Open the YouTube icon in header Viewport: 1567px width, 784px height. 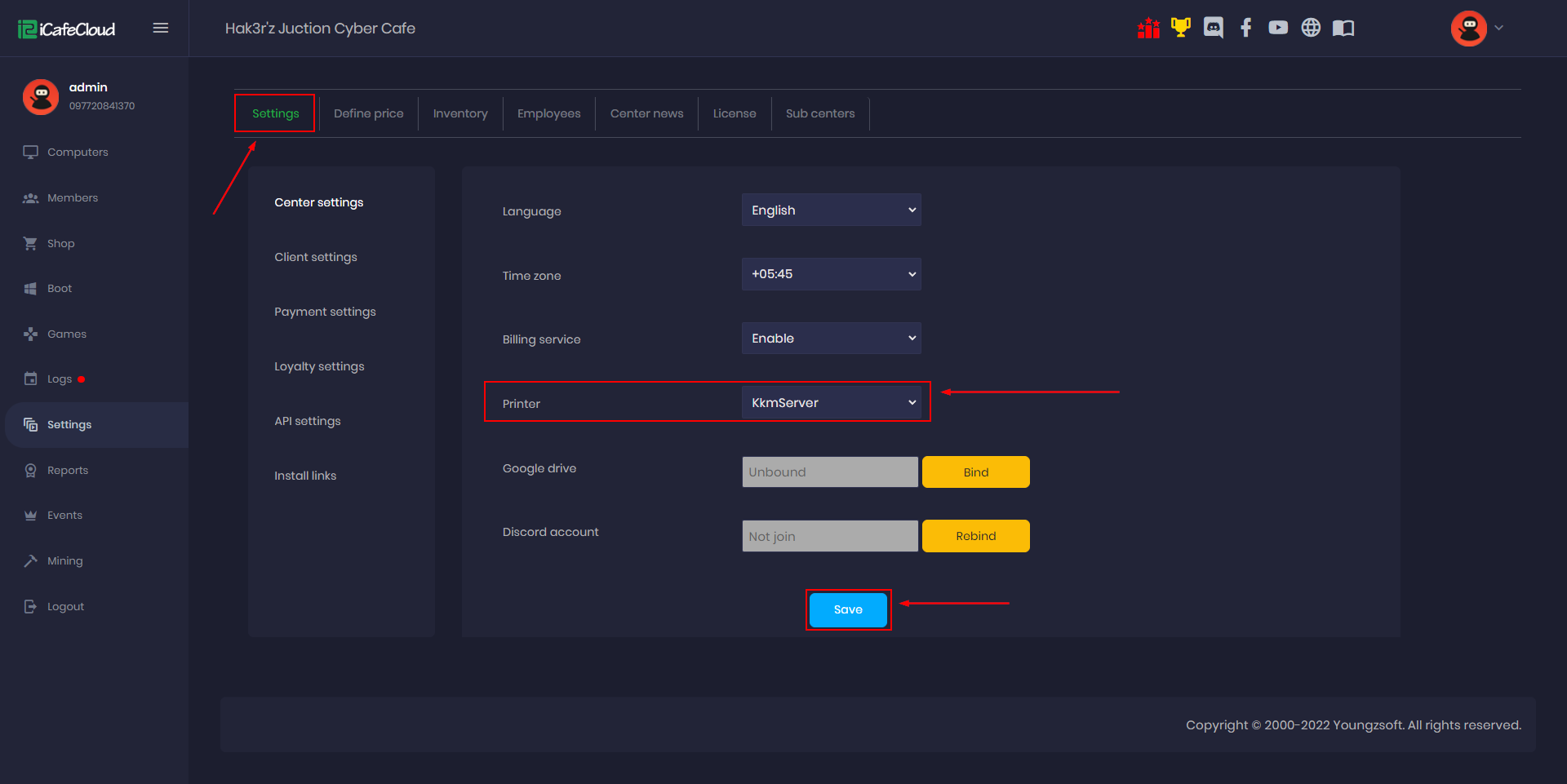[x=1278, y=28]
